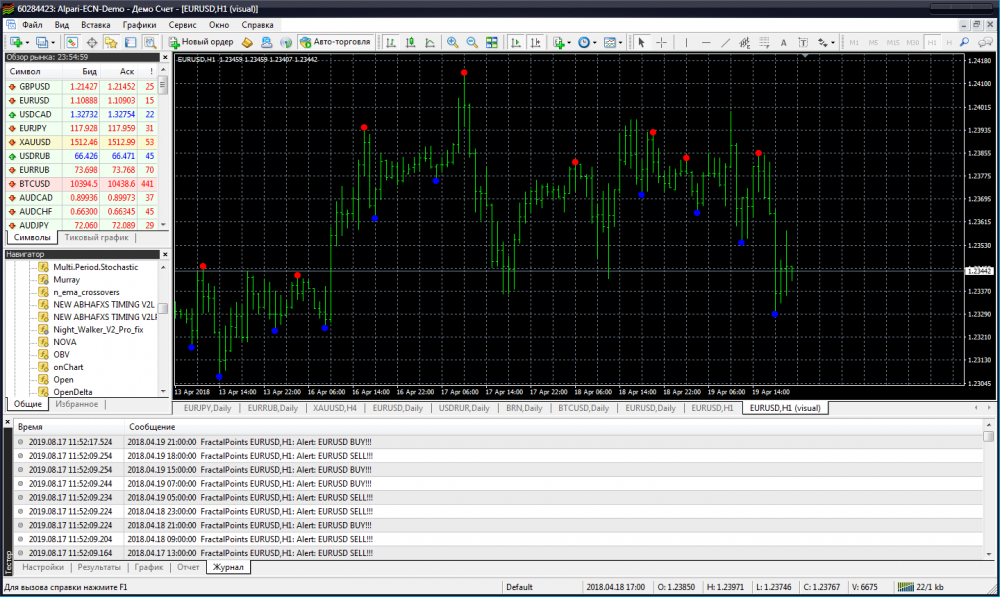The width and height of the screenshot is (1000, 597).
Task: Select Night_Walker_V2_Pro_fix indicator in Navigator
Action: pyautogui.click(x=98, y=330)
